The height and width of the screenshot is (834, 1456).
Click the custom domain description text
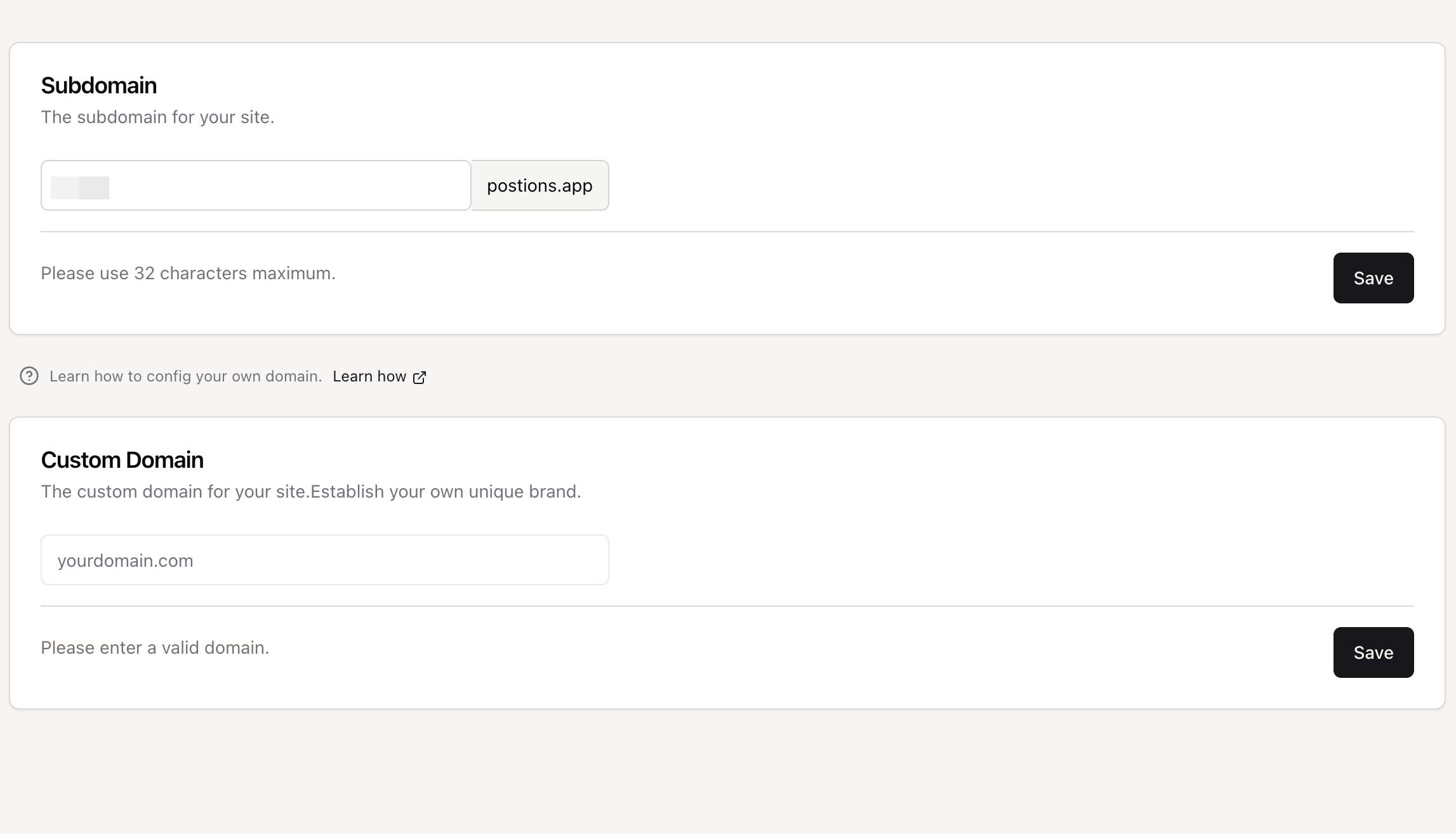pos(311,491)
